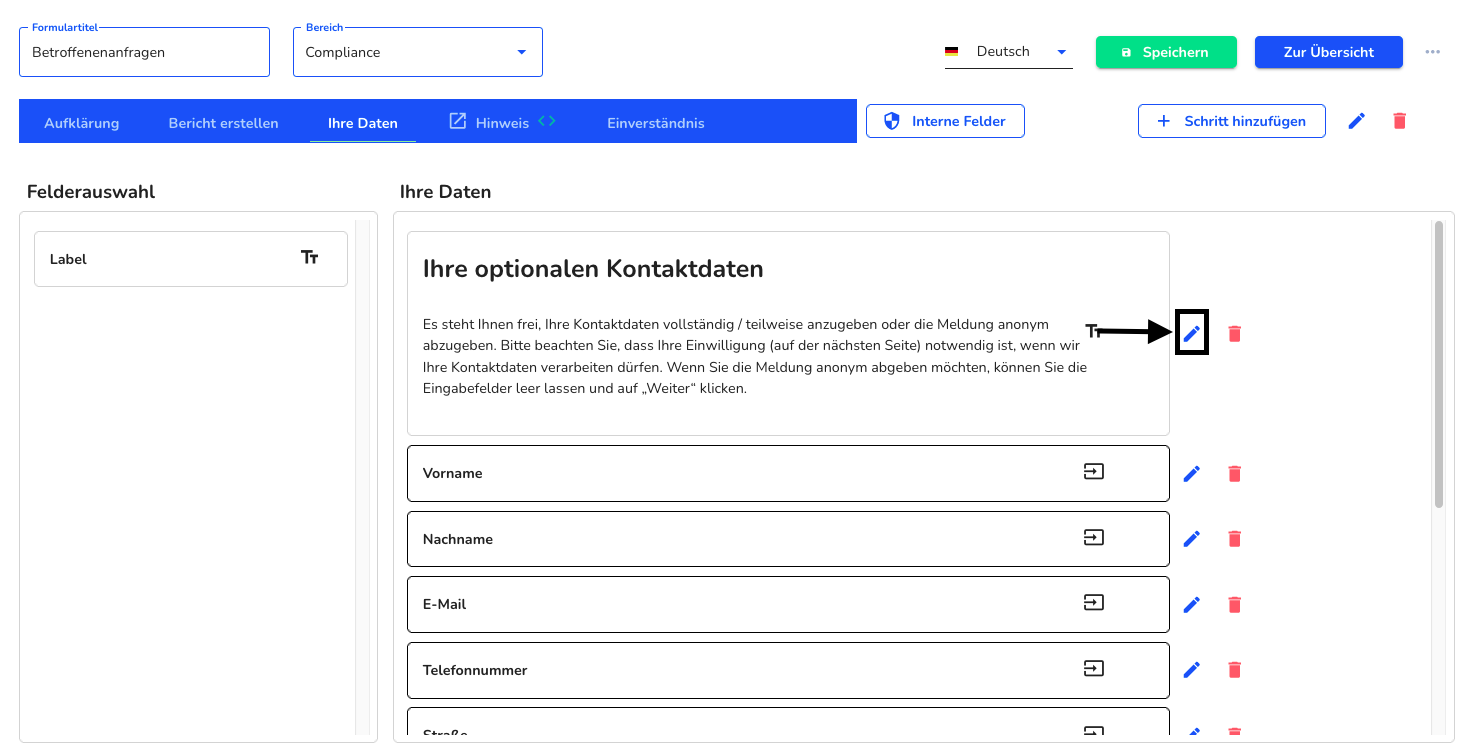1470x755 pixels.
Task: Select the E-Mail field row
Action: (x=788, y=604)
